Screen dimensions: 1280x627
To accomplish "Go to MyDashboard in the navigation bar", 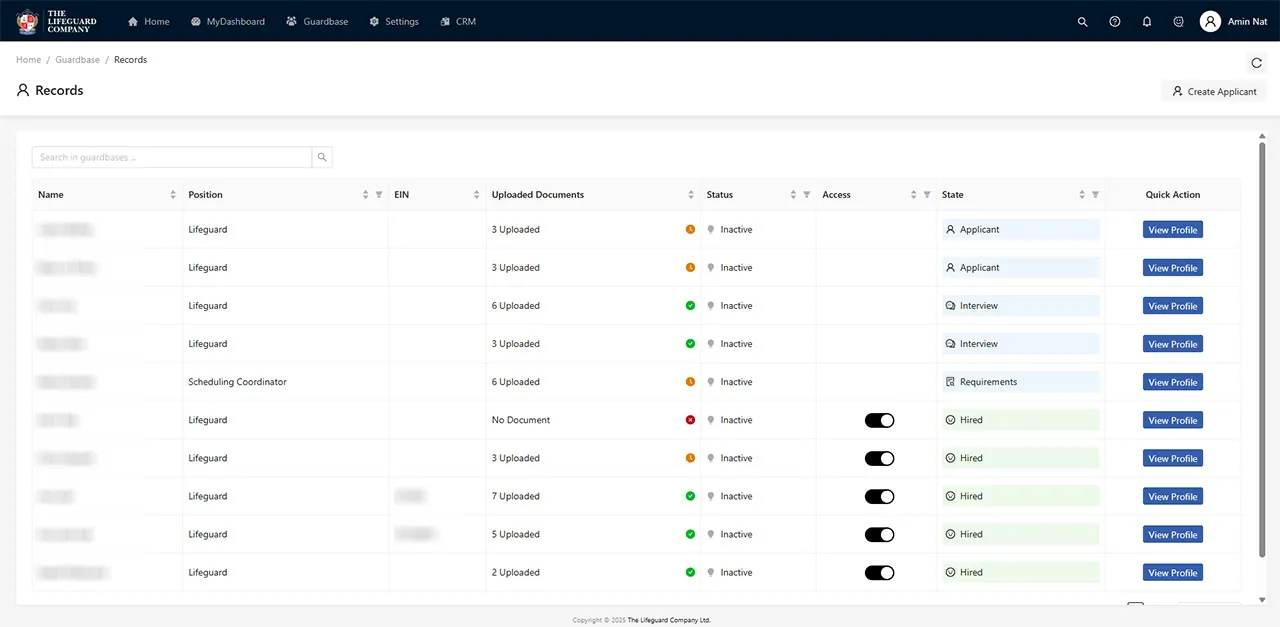I will click(x=227, y=21).
